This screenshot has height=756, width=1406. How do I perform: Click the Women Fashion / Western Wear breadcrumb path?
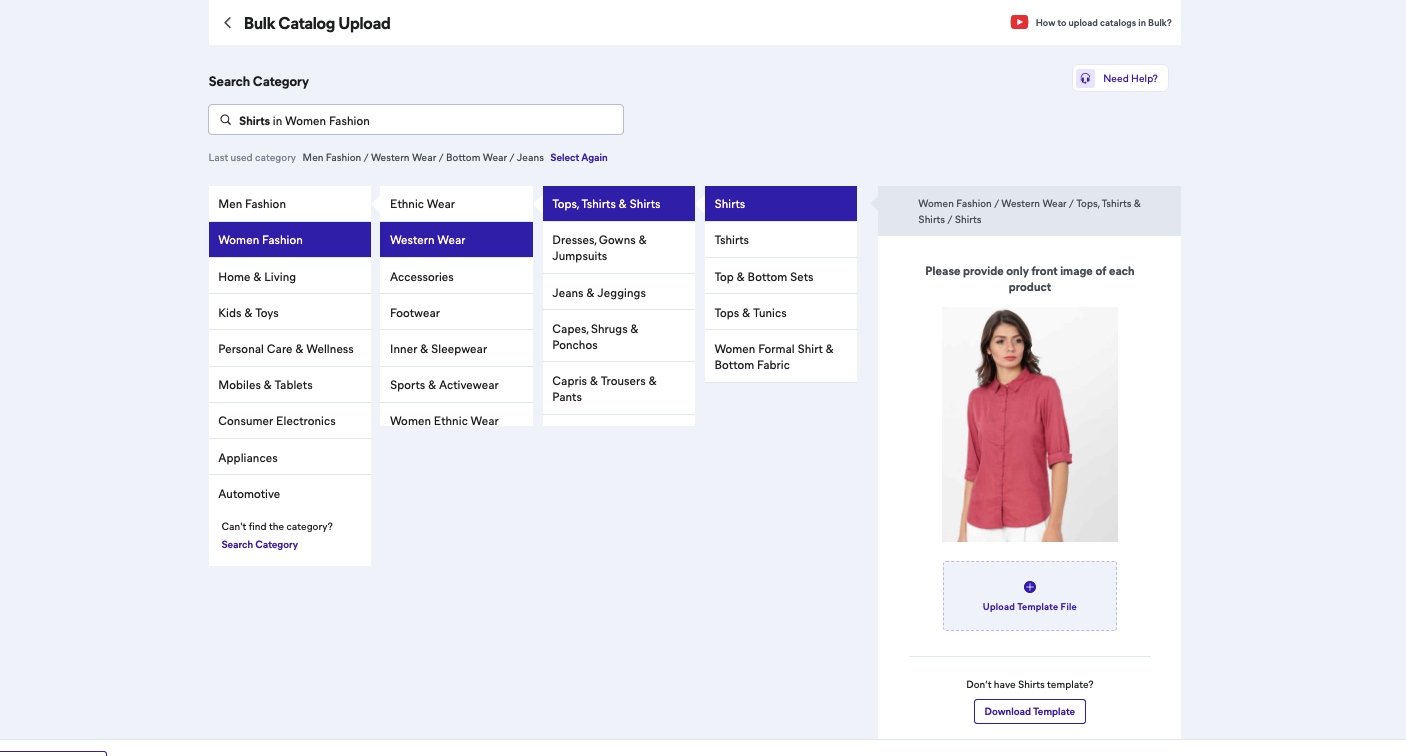[x=1029, y=211]
